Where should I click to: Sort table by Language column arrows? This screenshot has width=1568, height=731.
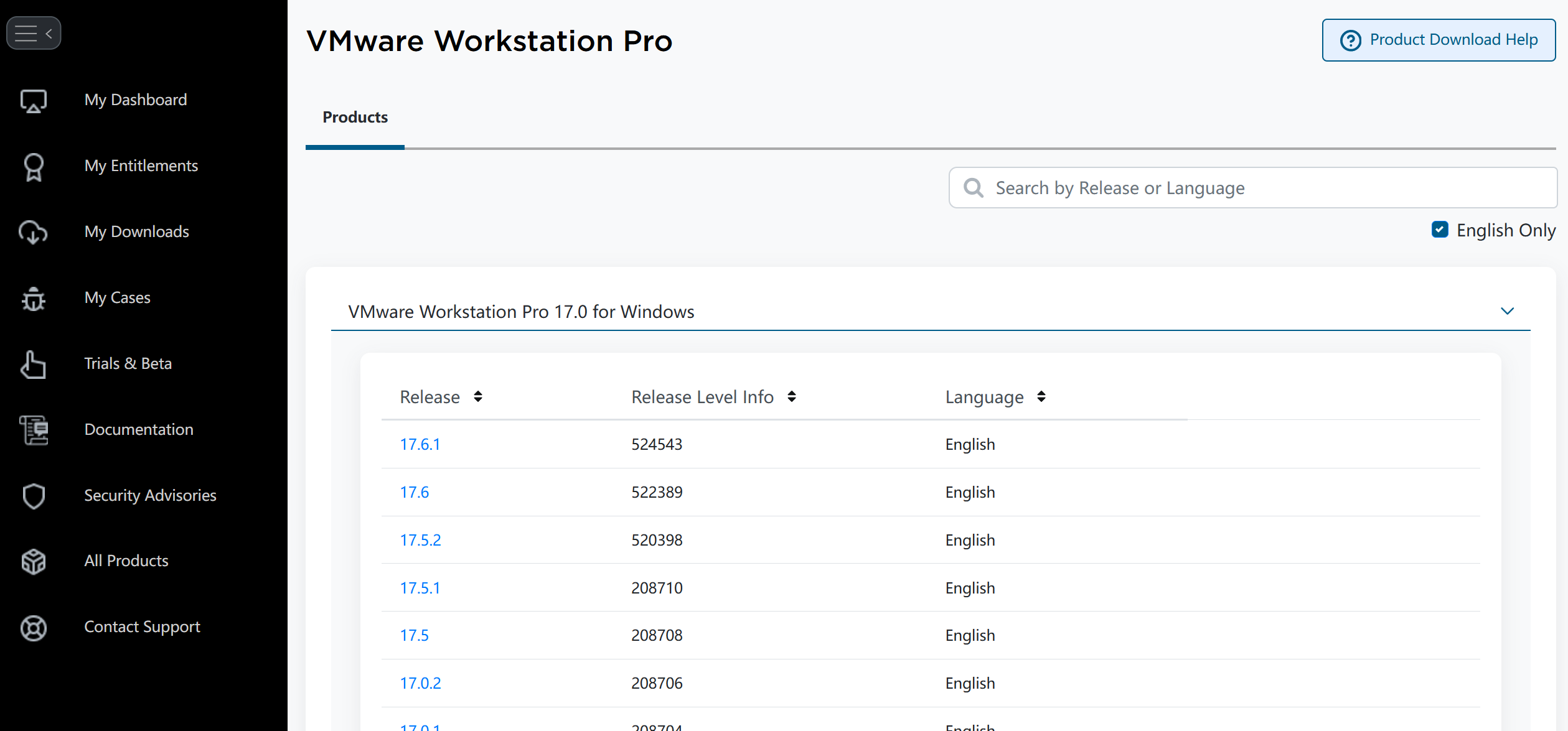tap(1041, 397)
